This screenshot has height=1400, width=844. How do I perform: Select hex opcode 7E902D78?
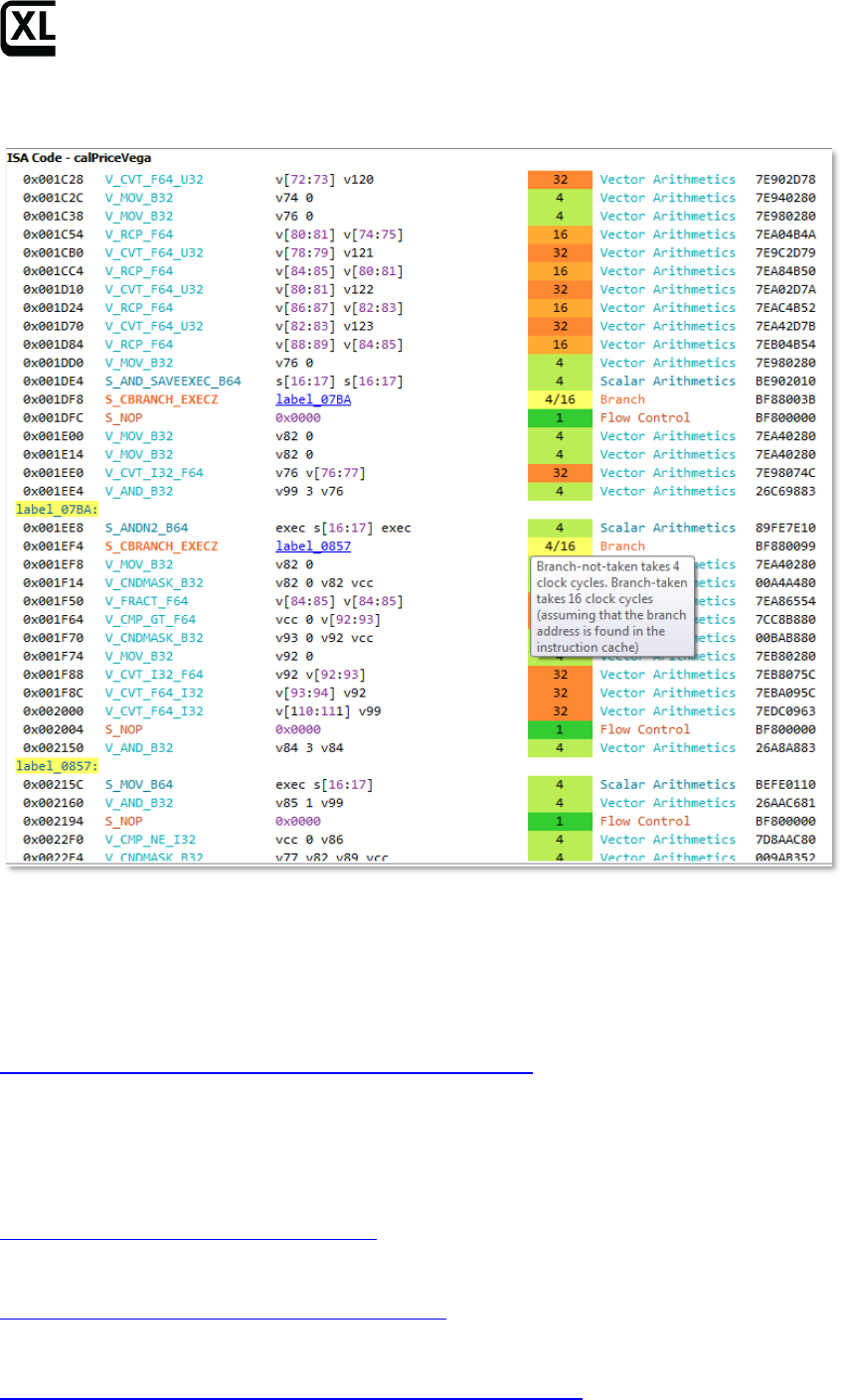[785, 180]
